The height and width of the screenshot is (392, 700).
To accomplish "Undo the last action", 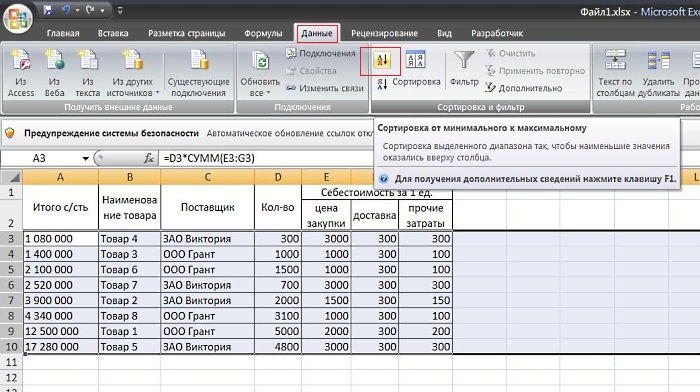I will [x=66, y=10].
